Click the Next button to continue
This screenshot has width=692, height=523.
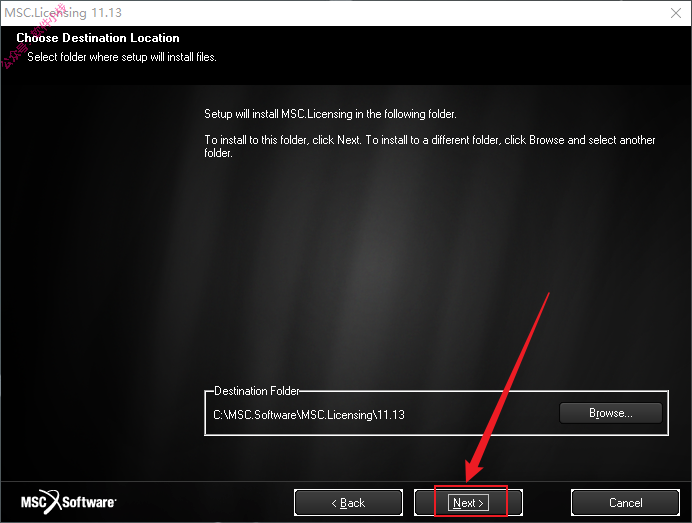pyautogui.click(x=468, y=502)
